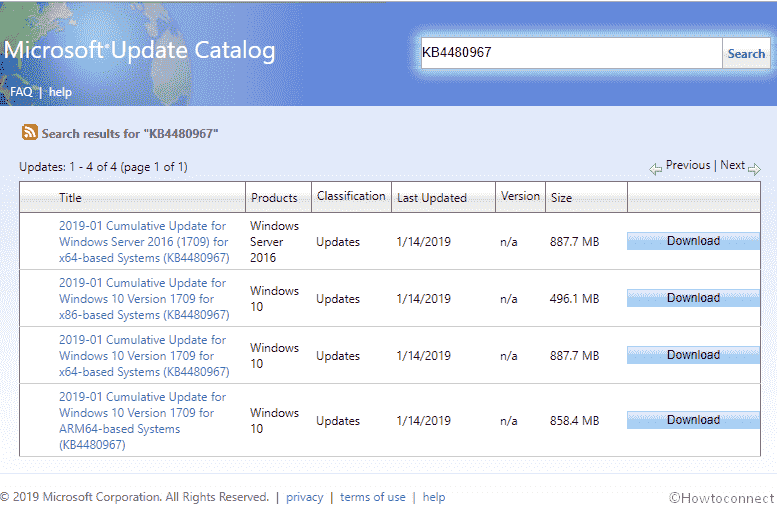Click the Next page arrow icon
The height and width of the screenshot is (507, 777).
754,169
